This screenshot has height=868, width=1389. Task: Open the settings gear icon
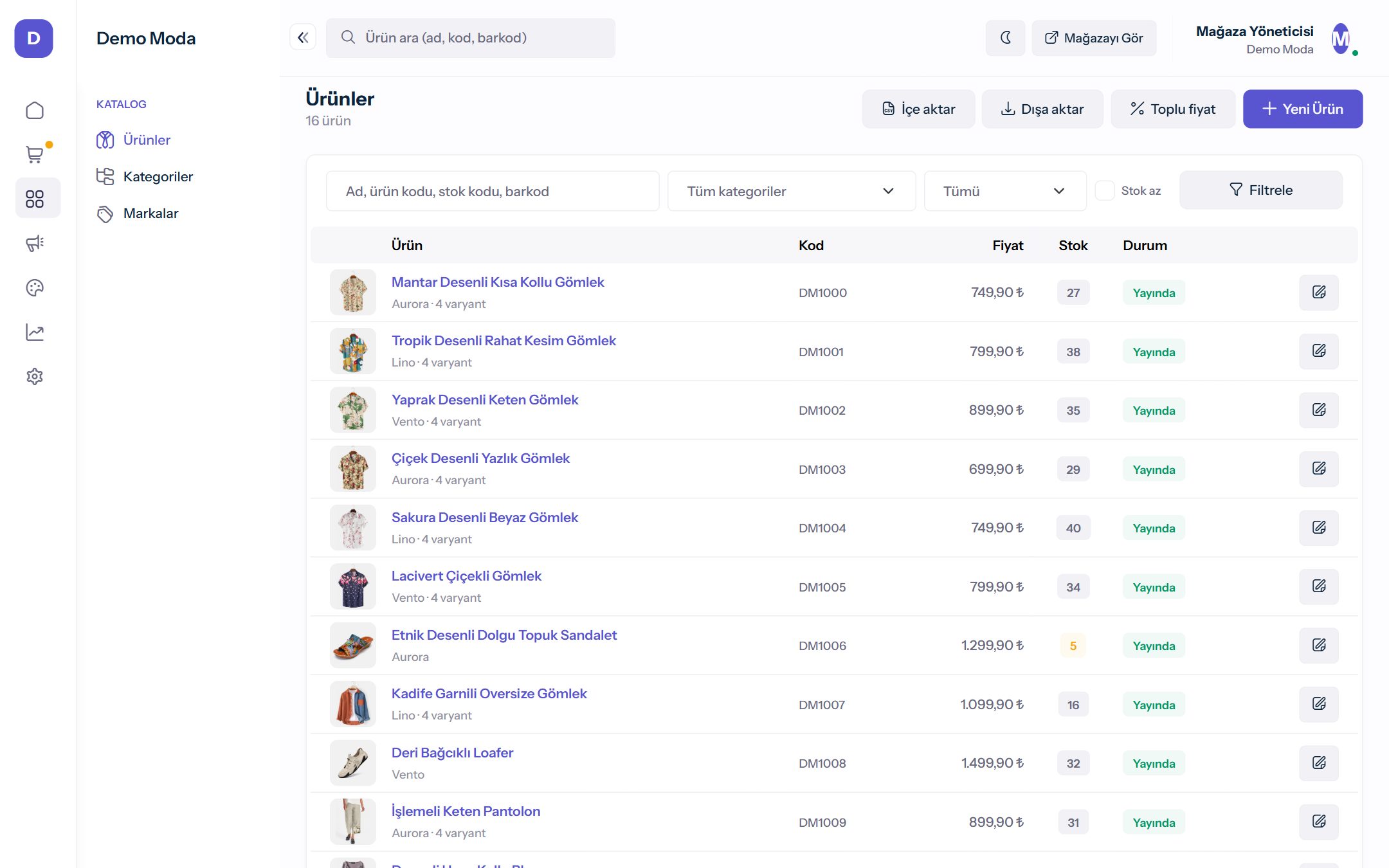click(x=35, y=376)
